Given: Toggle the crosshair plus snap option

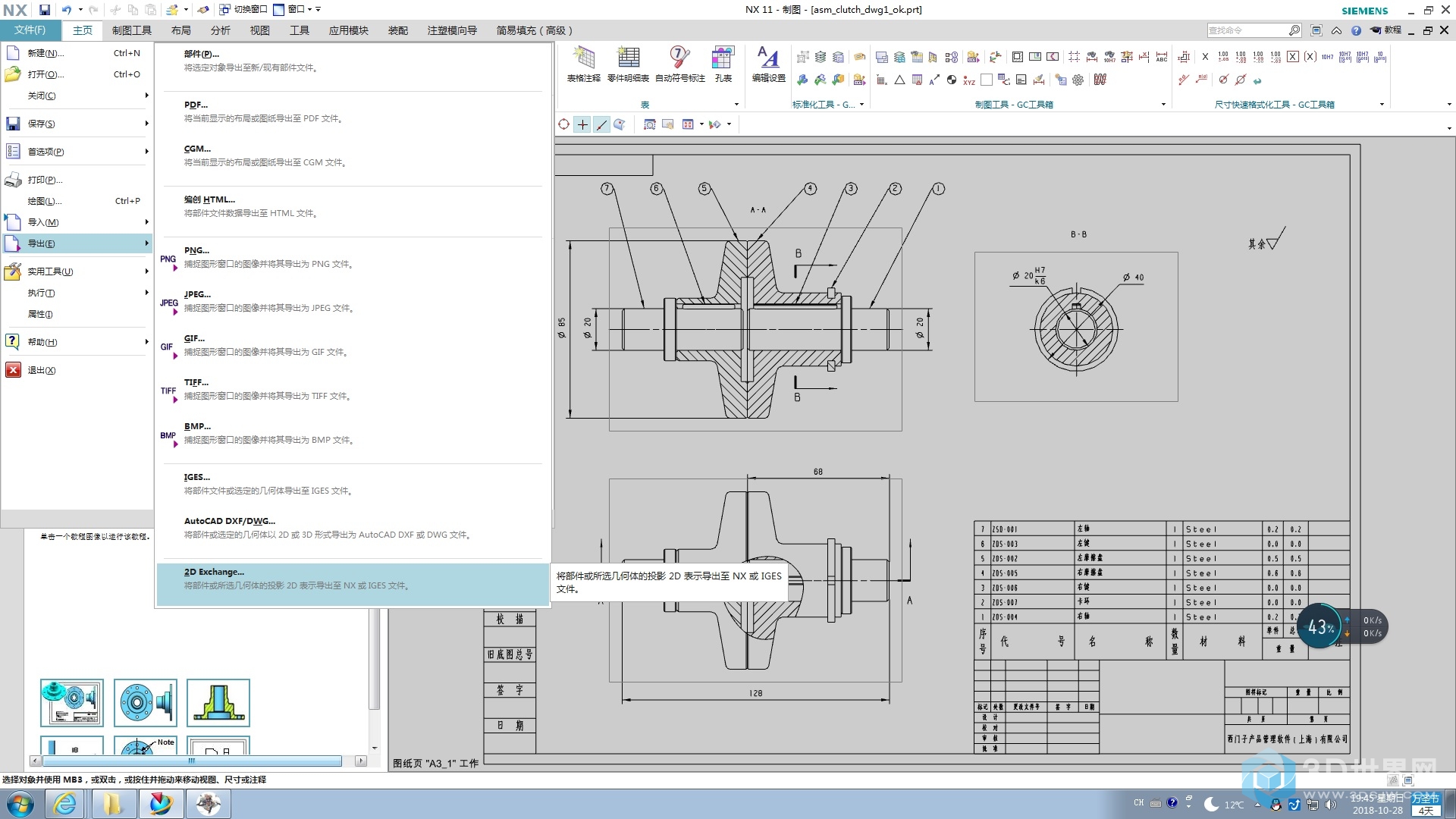Looking at the screenshot, I should (582, 124).
